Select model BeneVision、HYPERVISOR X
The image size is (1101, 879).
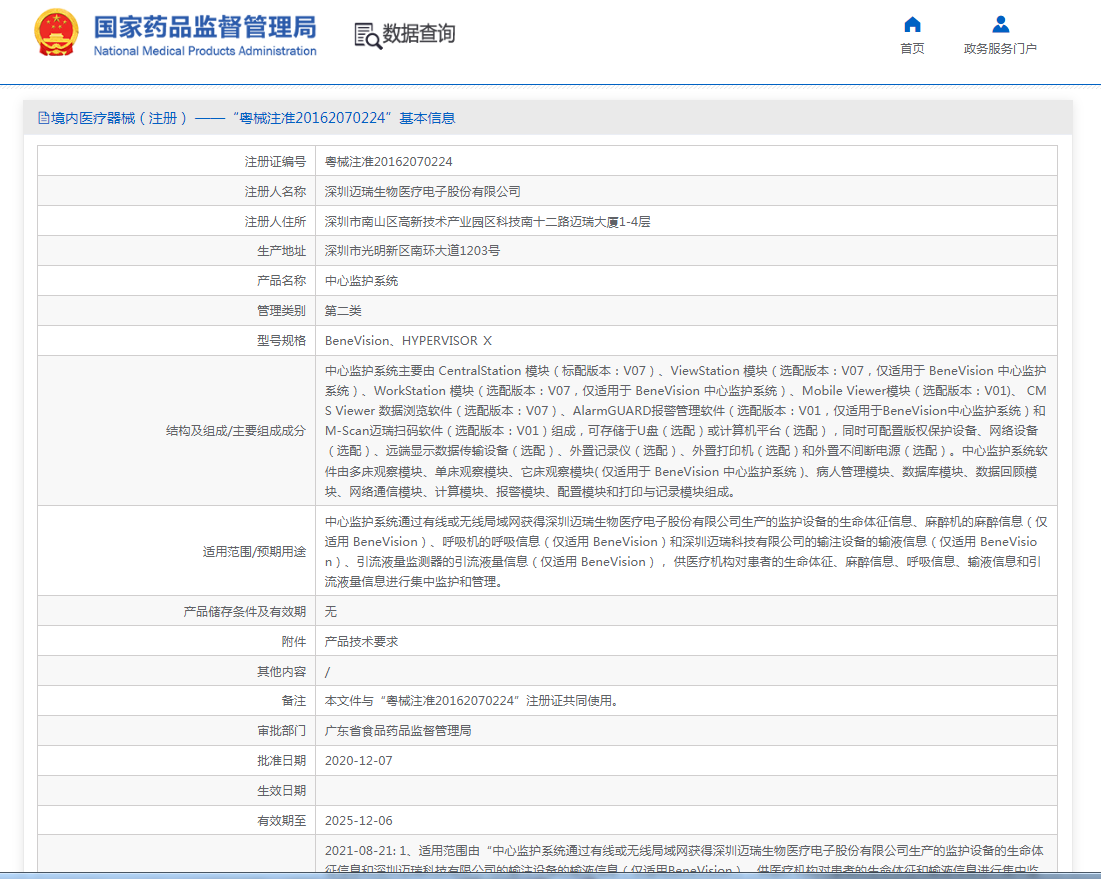[x=408, y=341]
